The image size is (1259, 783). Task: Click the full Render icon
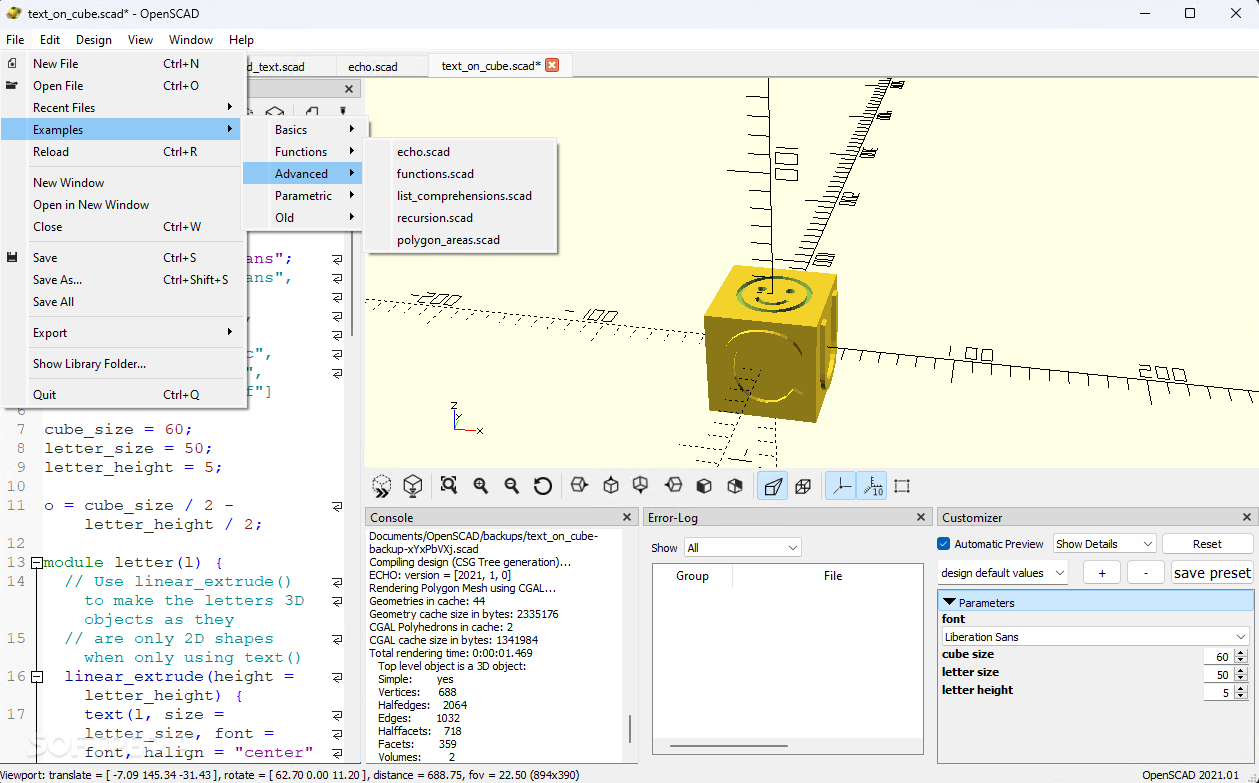412,486
